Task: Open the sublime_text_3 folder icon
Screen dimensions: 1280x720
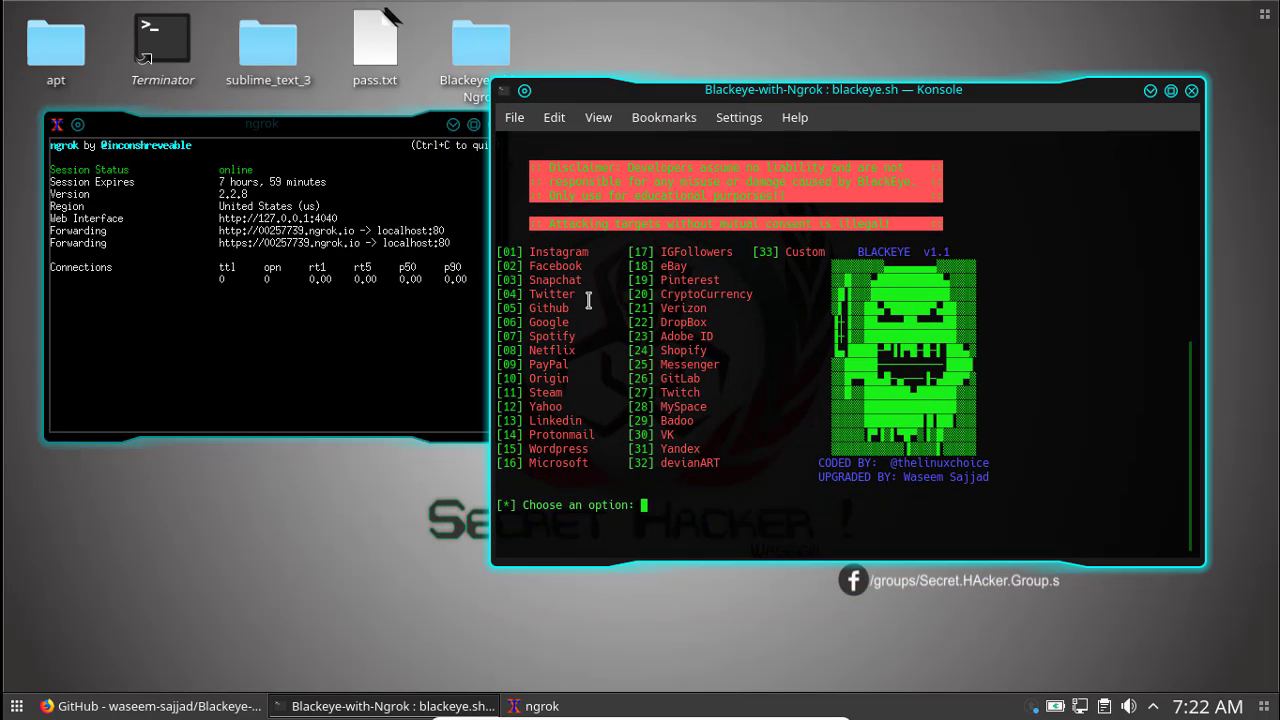Action: point(268,50)
